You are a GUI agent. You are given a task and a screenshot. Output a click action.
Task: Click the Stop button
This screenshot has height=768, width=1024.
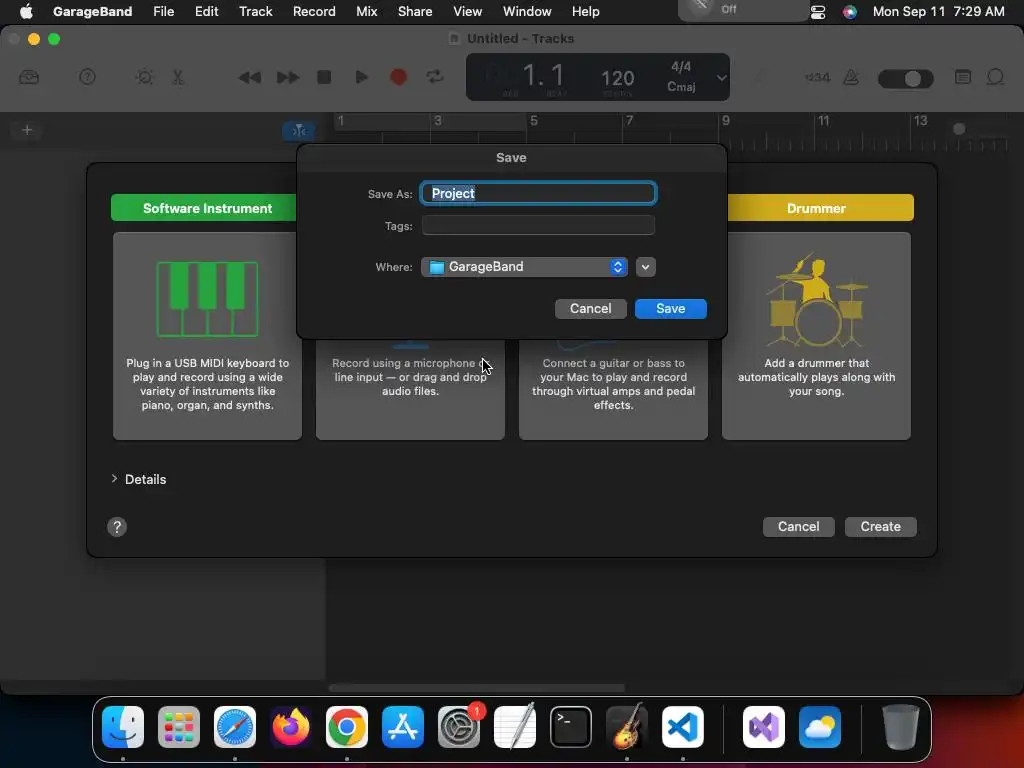(x=324, y=77)
